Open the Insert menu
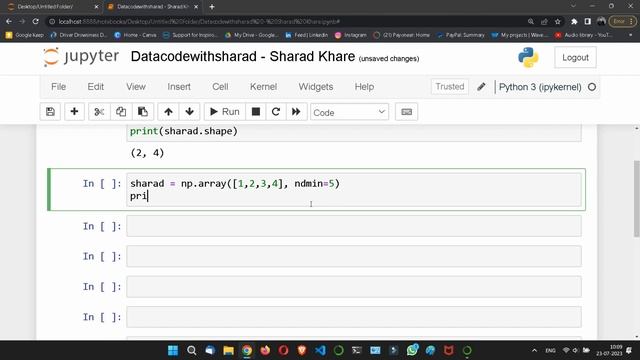Viewport: 640px width, 360px height. pyautogui.click(x=179, y=87)
